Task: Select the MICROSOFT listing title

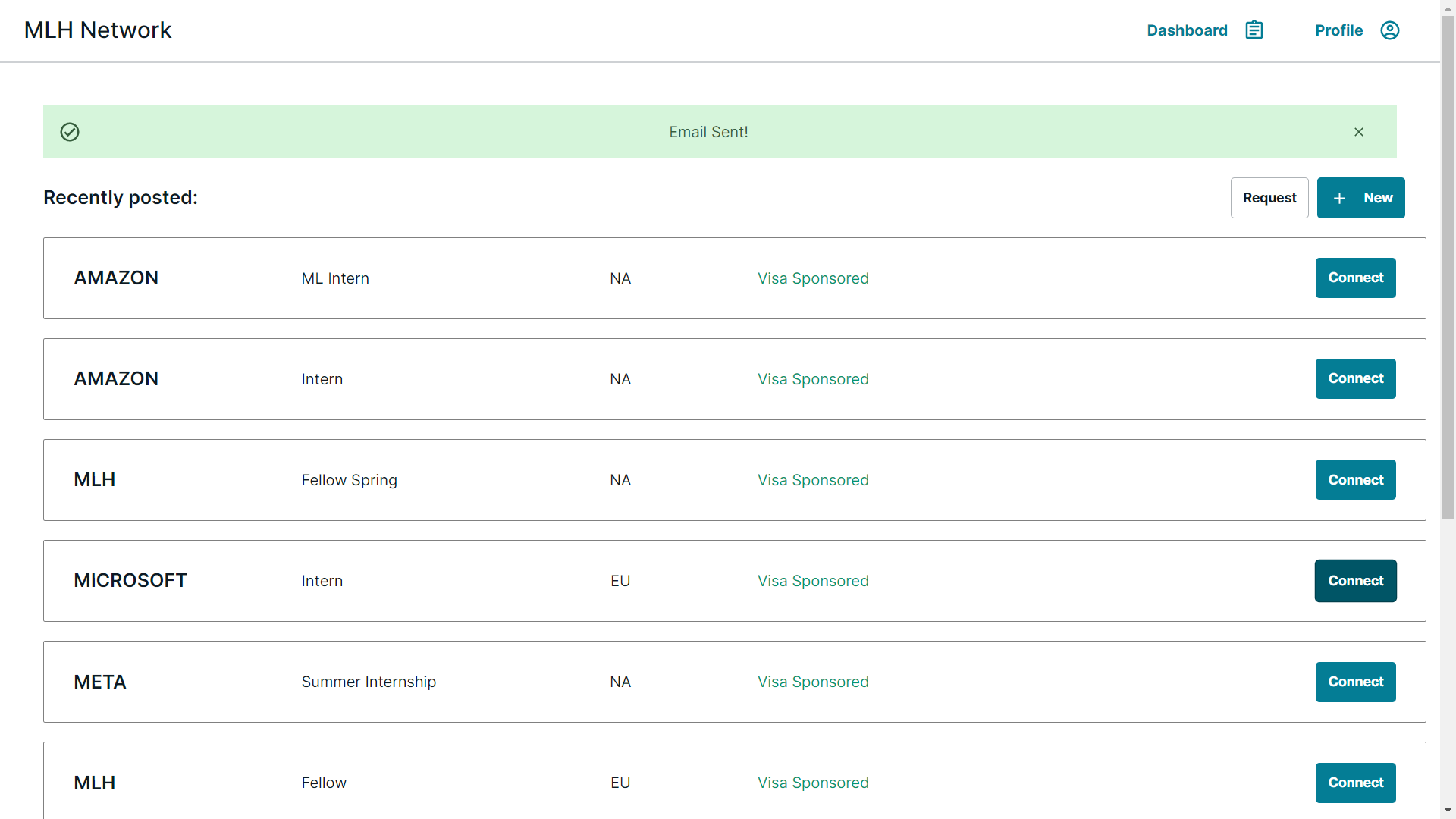Action: 130,581
